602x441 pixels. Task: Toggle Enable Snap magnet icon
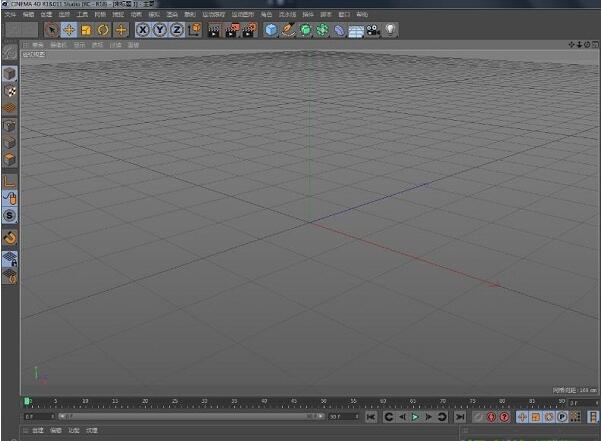[x=10, y=238]
